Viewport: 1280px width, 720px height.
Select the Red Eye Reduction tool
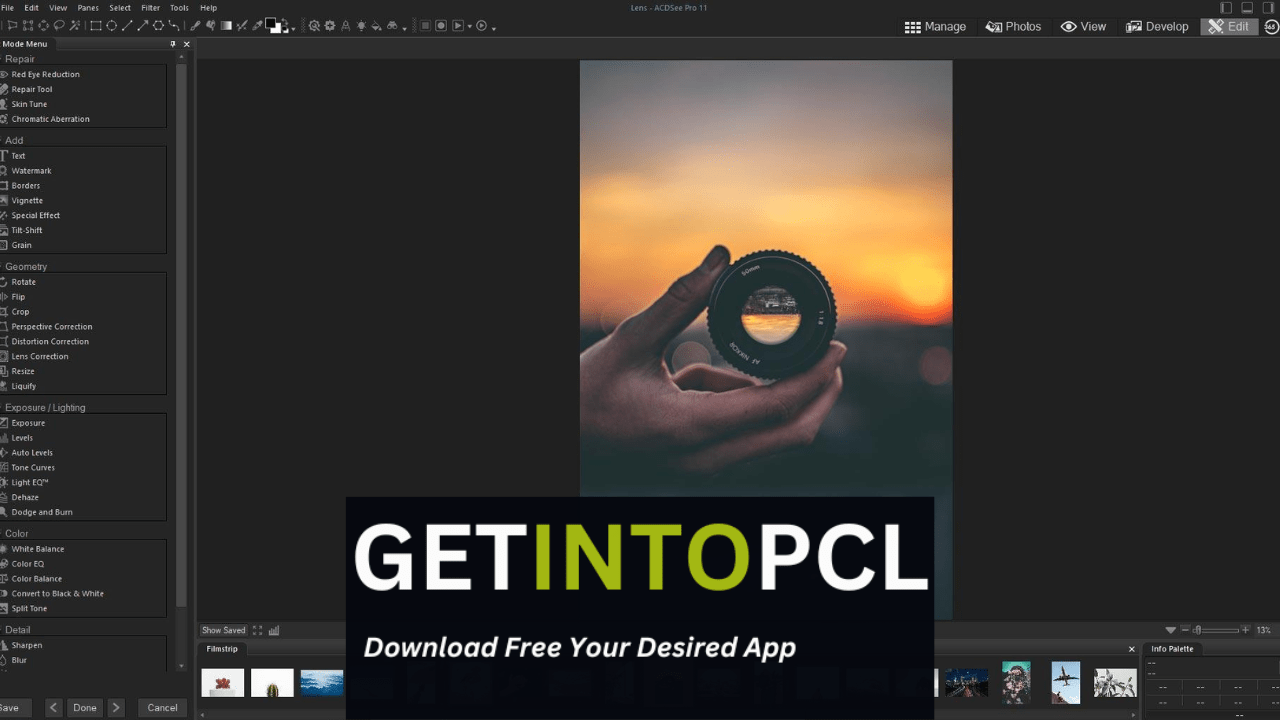pyautogui.click(x=44, y=74)
